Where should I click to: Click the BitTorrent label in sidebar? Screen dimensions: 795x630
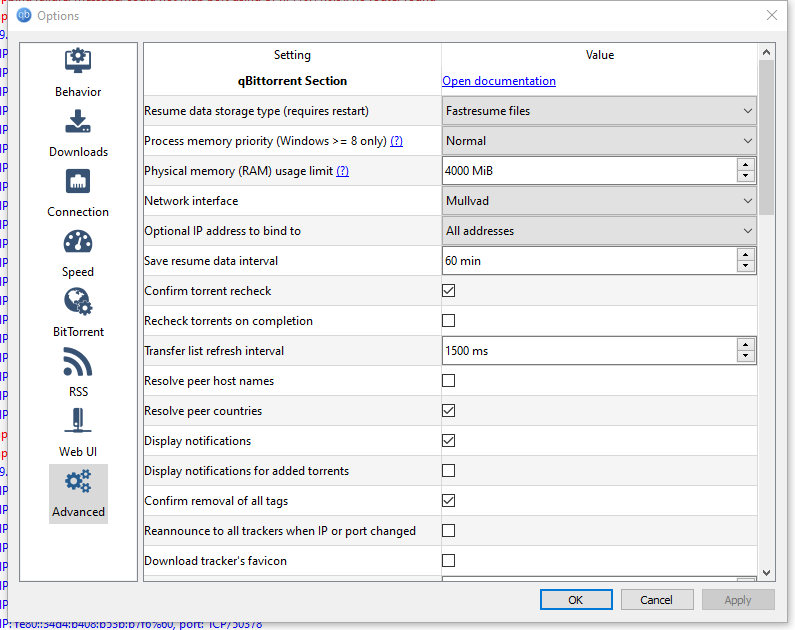click(x=78, y=331)
